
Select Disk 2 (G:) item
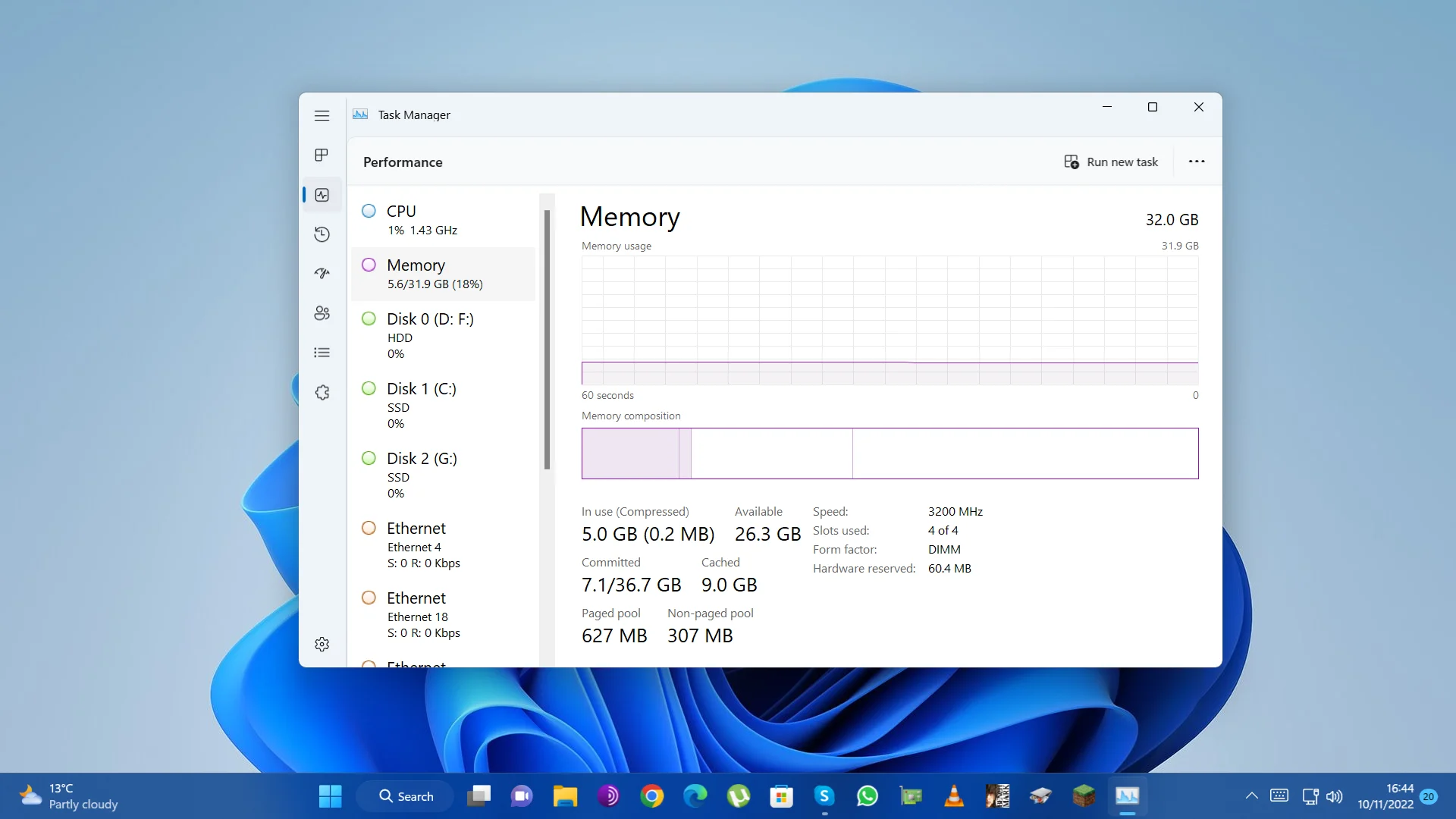tap(444, 475)
